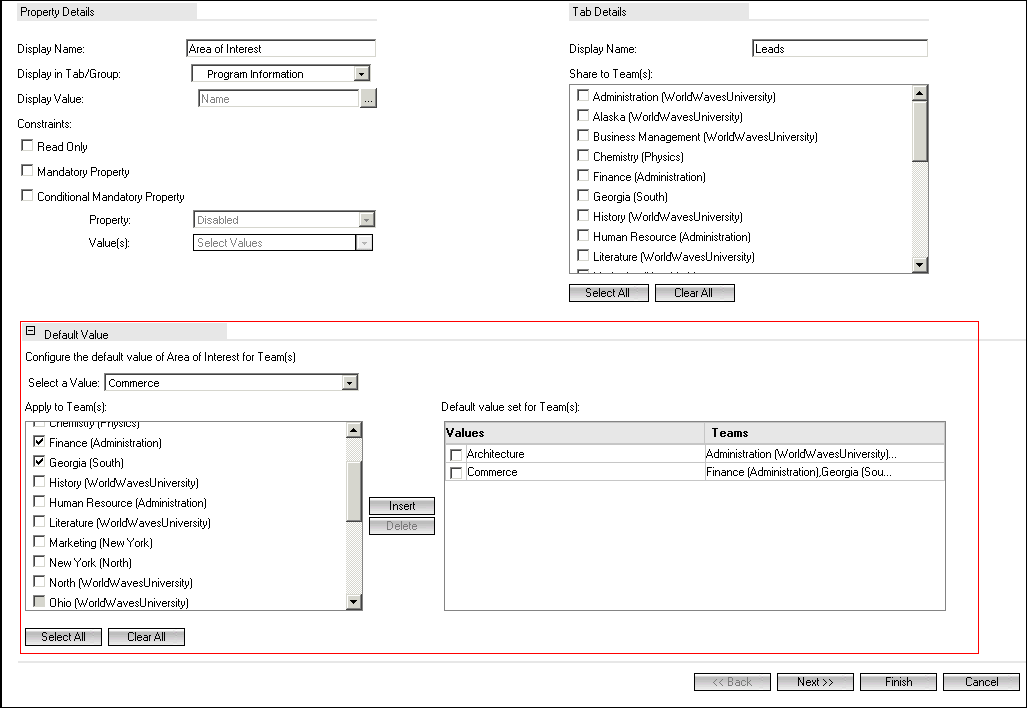Image resolution: width=1027 pixels, height=708 pixels.
Task: Click Select All under Apply to Teams
Action: [x=64, y=637]
